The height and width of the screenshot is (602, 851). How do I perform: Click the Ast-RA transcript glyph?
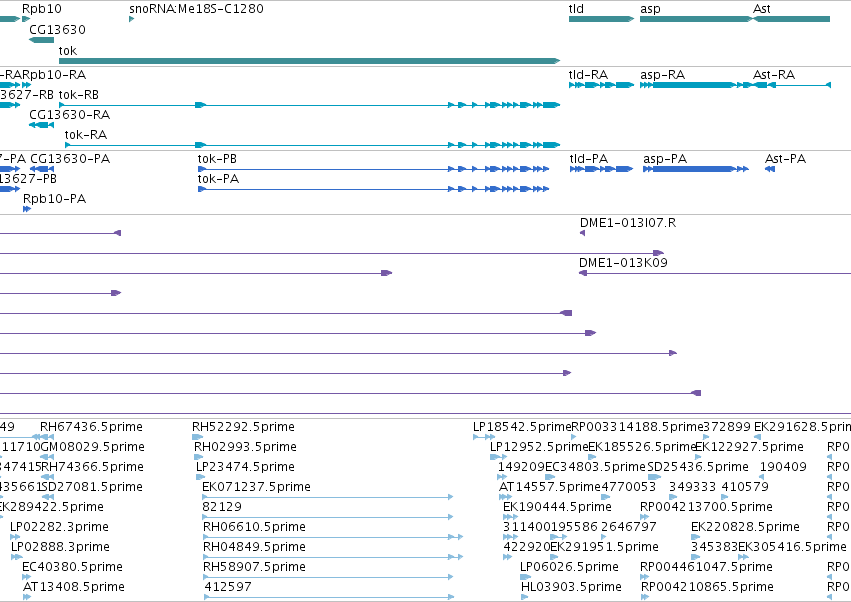(792, 85)
